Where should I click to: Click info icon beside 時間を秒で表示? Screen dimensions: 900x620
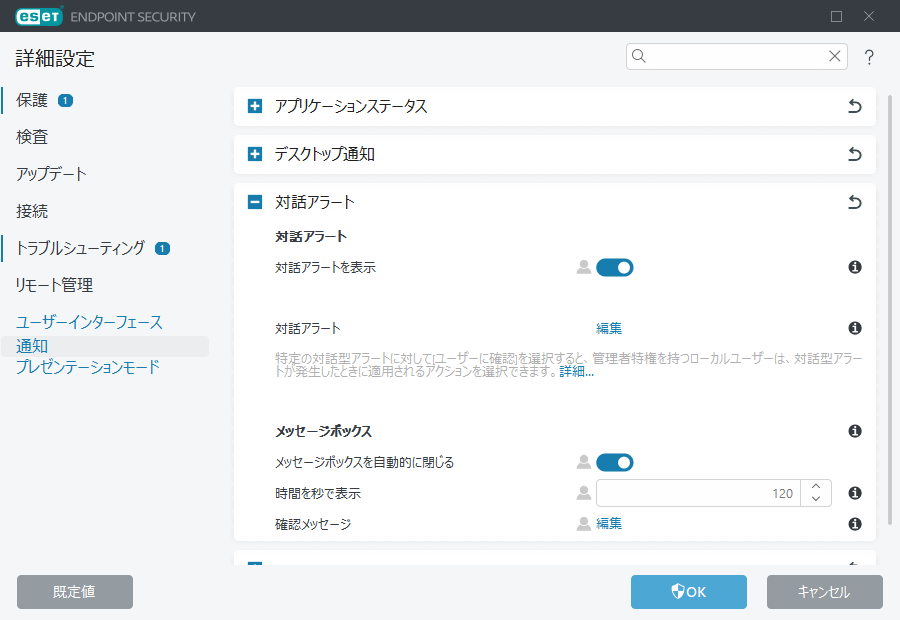pyautogui.click(x=855, y=493)
